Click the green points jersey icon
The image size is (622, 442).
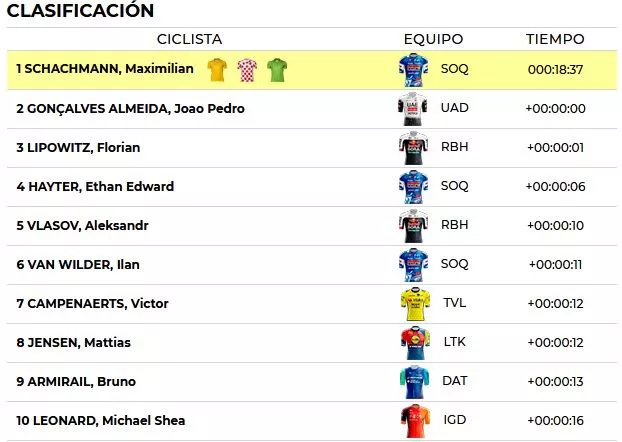[276, 70]
